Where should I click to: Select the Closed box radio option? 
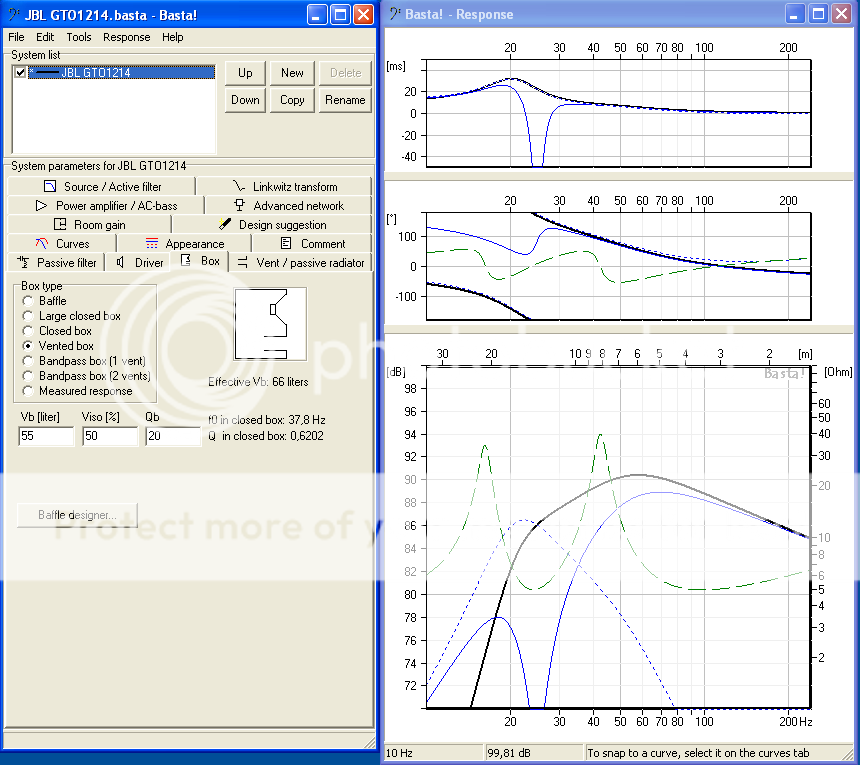tap(28, 331)
